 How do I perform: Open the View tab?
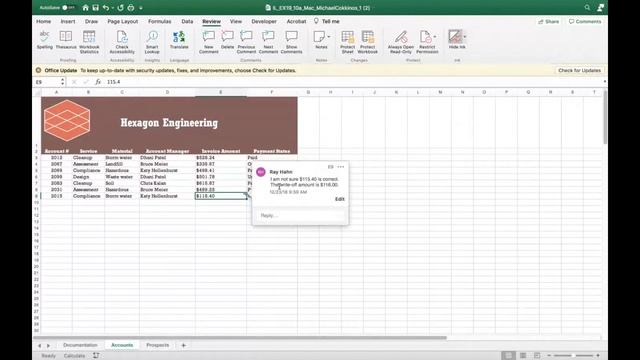(x=236, y=21)
